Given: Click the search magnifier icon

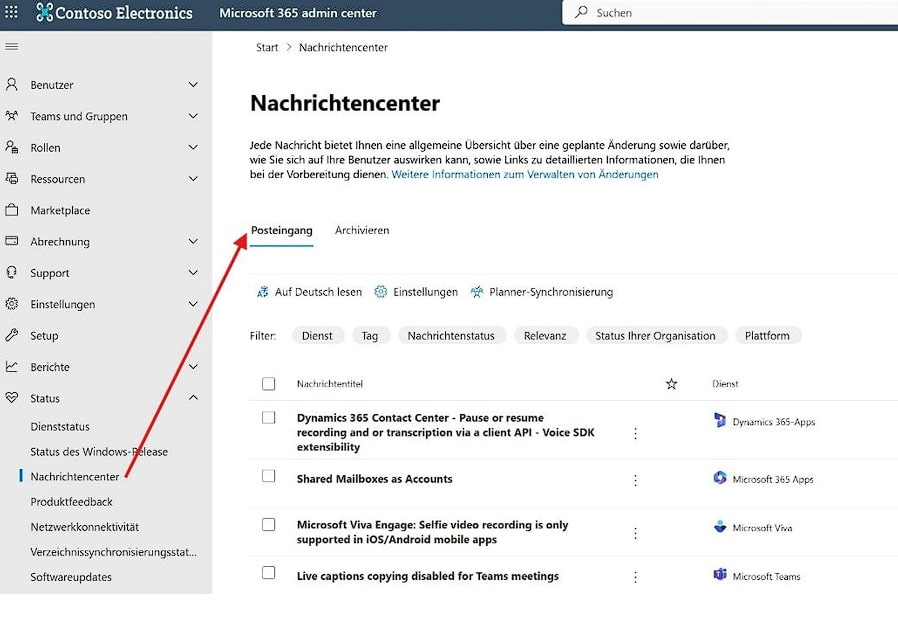Looking at the screenshot, I should coord(581,12).
